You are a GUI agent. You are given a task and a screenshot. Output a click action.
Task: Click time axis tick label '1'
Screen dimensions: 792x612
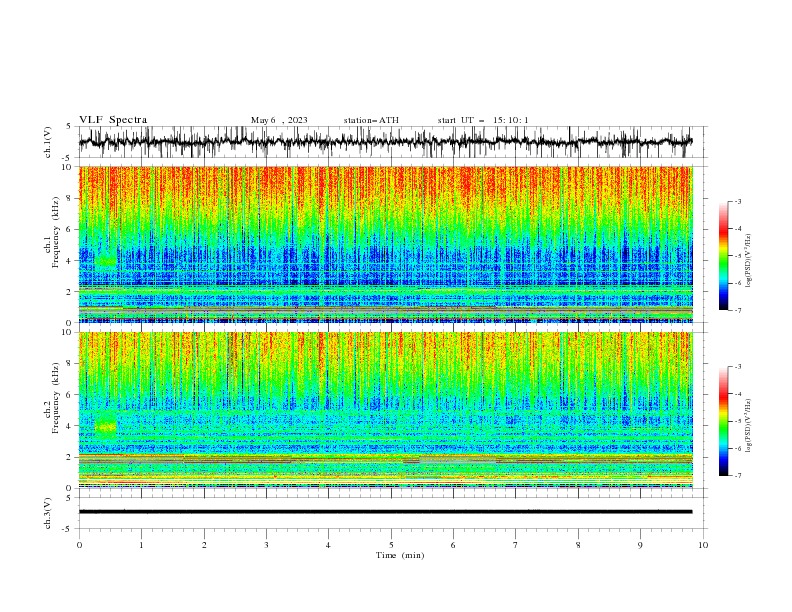[x=141, y=545]
